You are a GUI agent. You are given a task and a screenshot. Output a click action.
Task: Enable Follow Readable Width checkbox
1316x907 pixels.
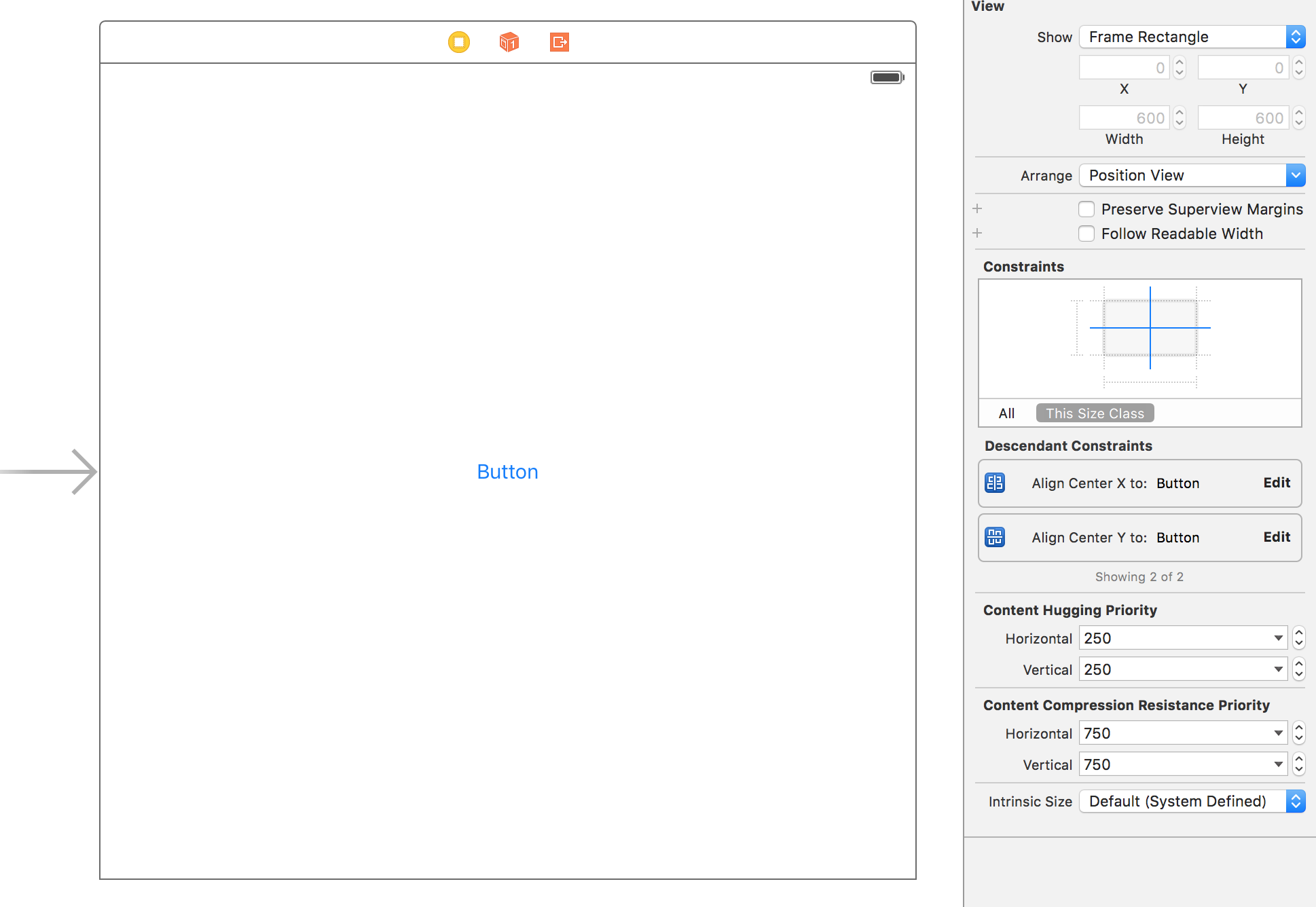point(1086,234)
